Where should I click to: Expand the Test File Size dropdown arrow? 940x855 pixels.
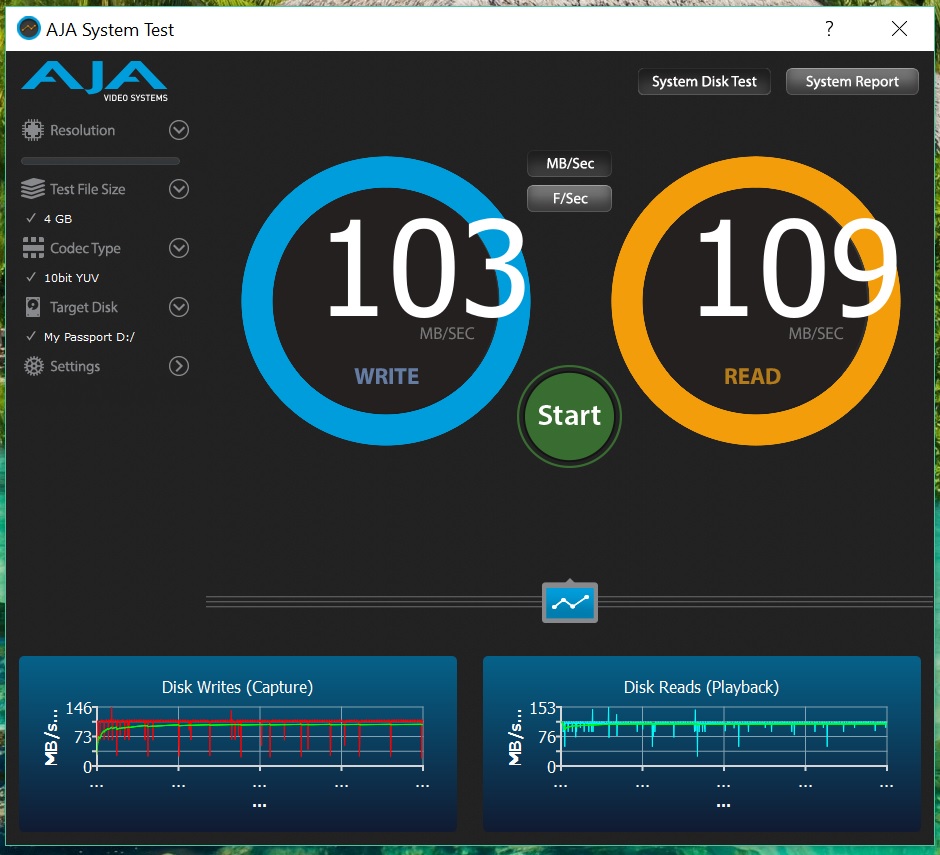[x=179, y=189]
